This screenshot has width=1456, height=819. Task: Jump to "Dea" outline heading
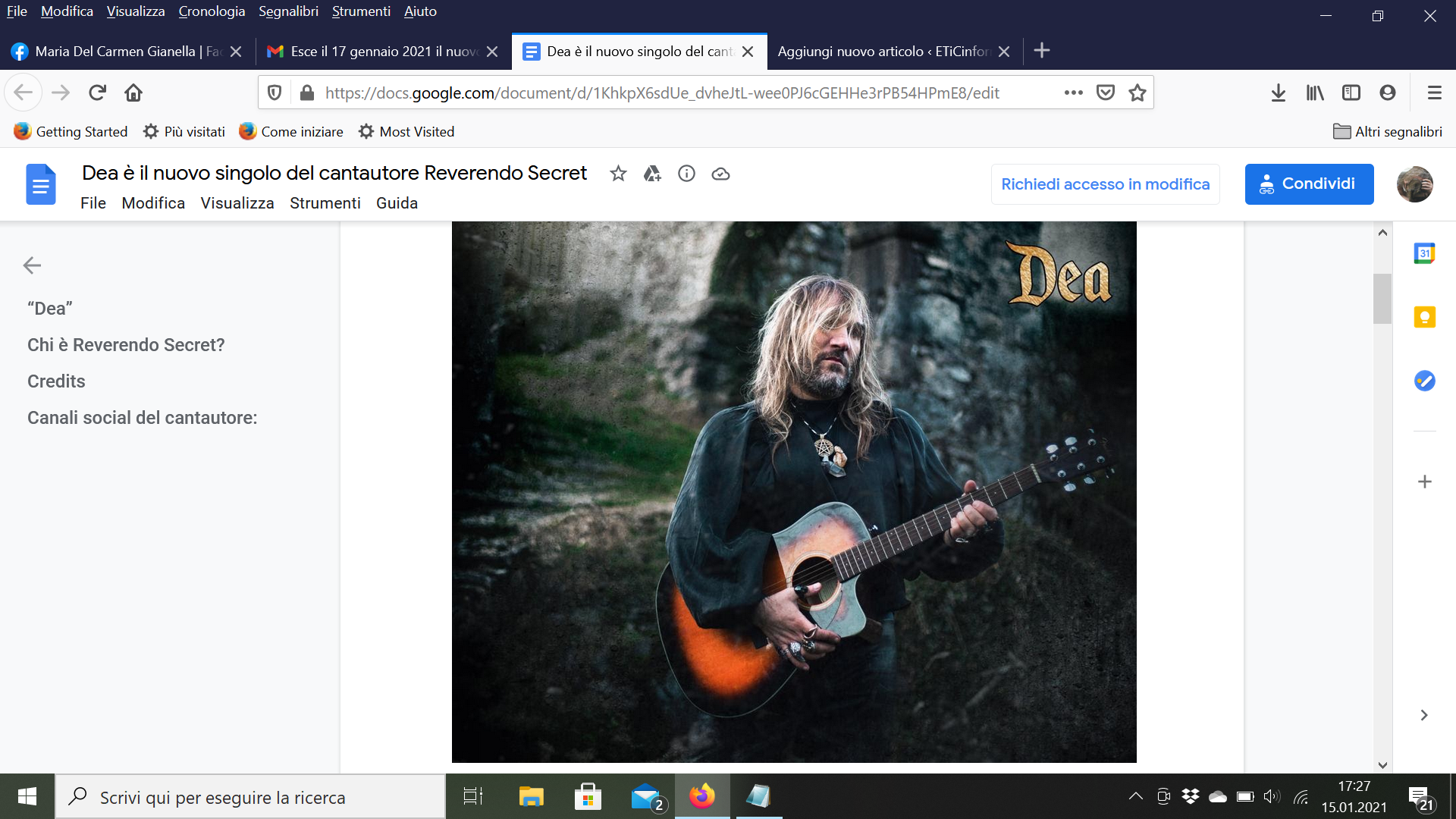pyautogui.click(x=50, y=309)
